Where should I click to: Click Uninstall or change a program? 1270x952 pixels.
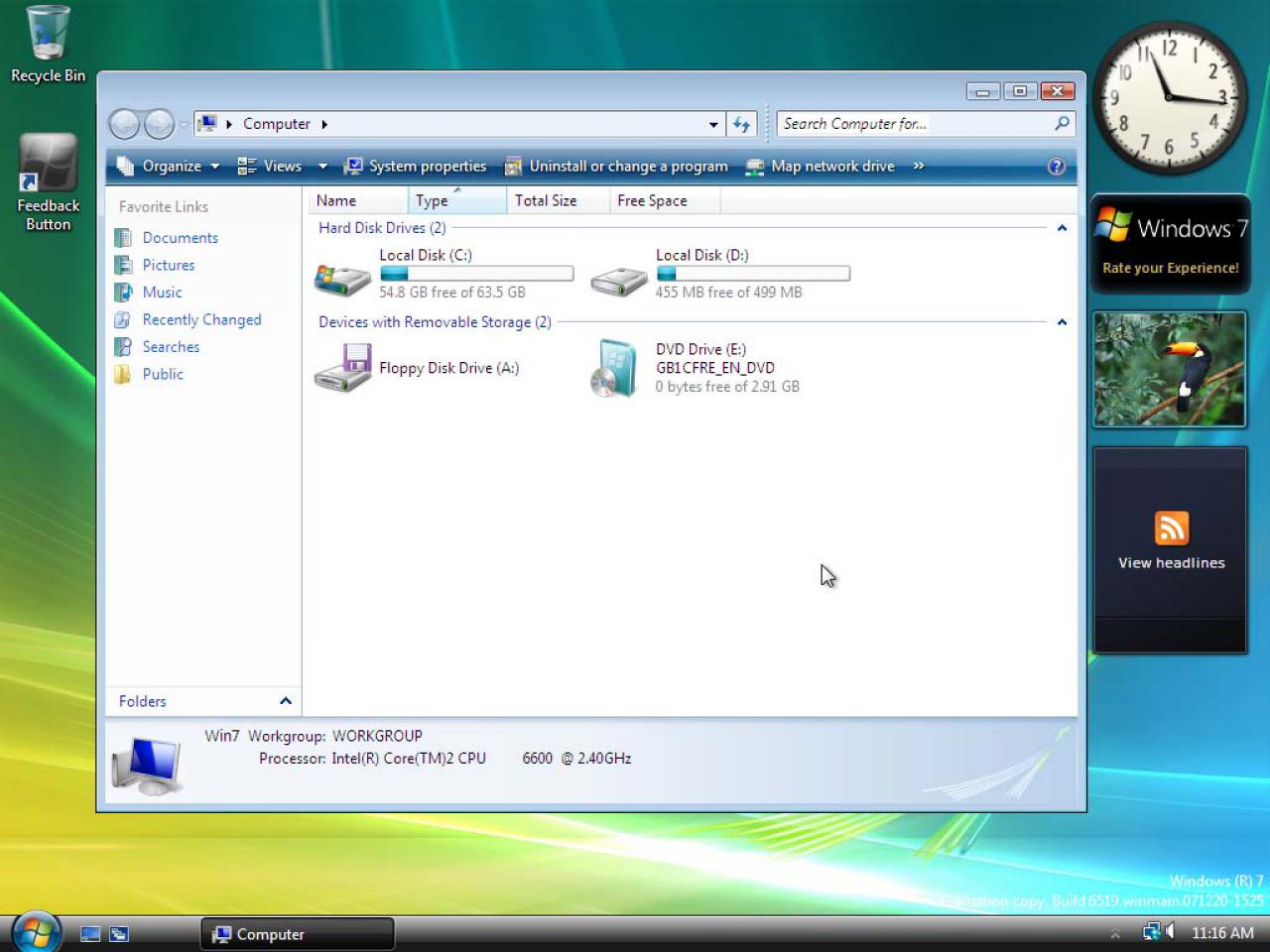tap(616, 166)
